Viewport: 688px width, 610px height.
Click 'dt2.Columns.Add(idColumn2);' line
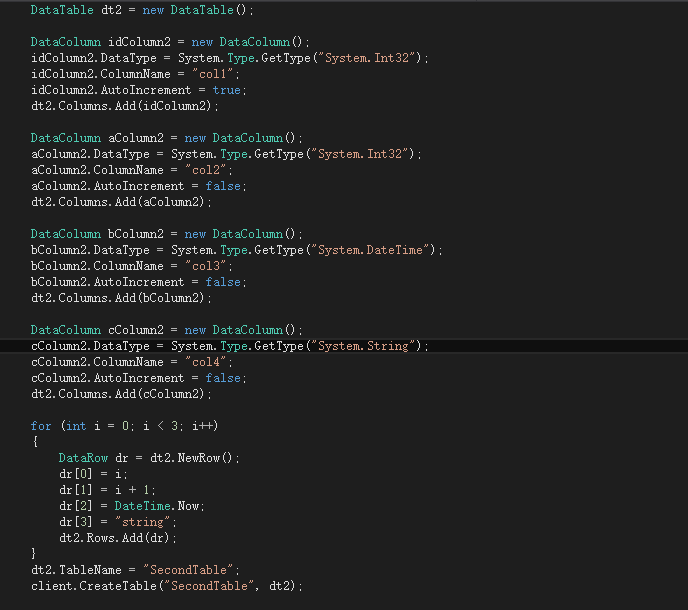click(x=125, y=106)
